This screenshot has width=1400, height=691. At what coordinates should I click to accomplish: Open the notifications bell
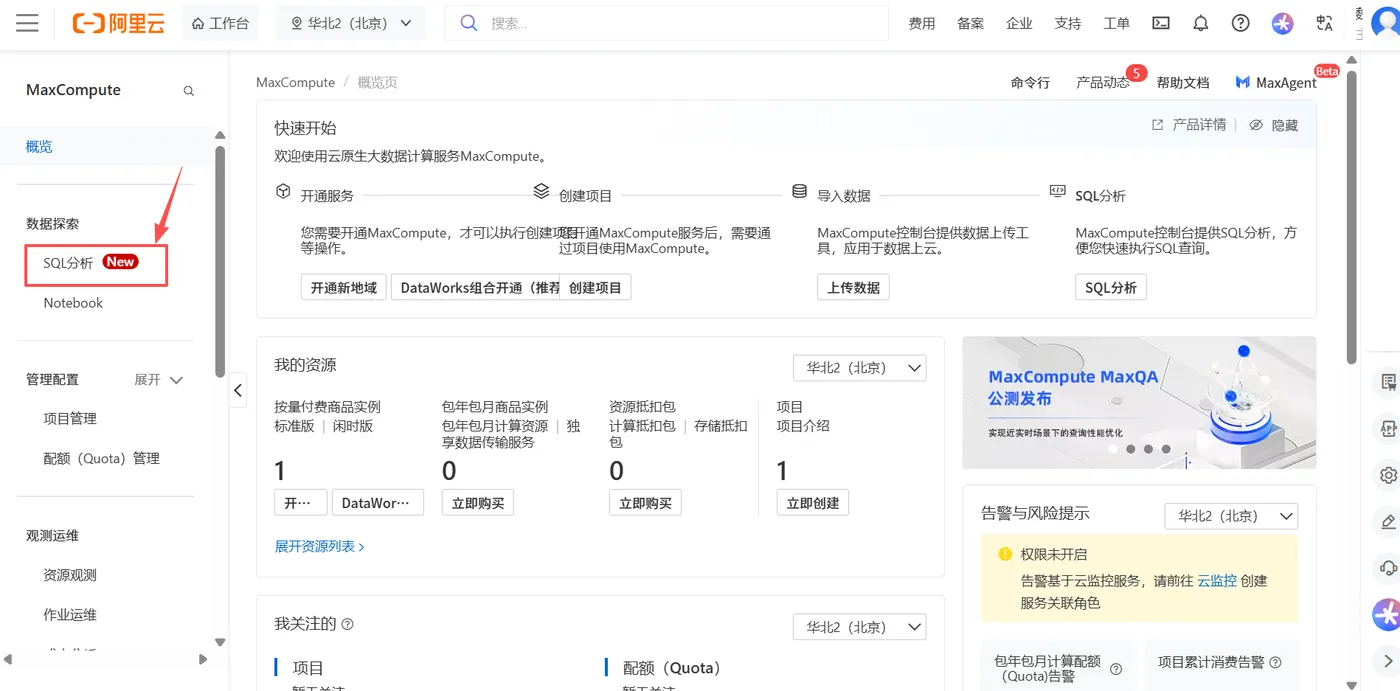coord(1201,23)
